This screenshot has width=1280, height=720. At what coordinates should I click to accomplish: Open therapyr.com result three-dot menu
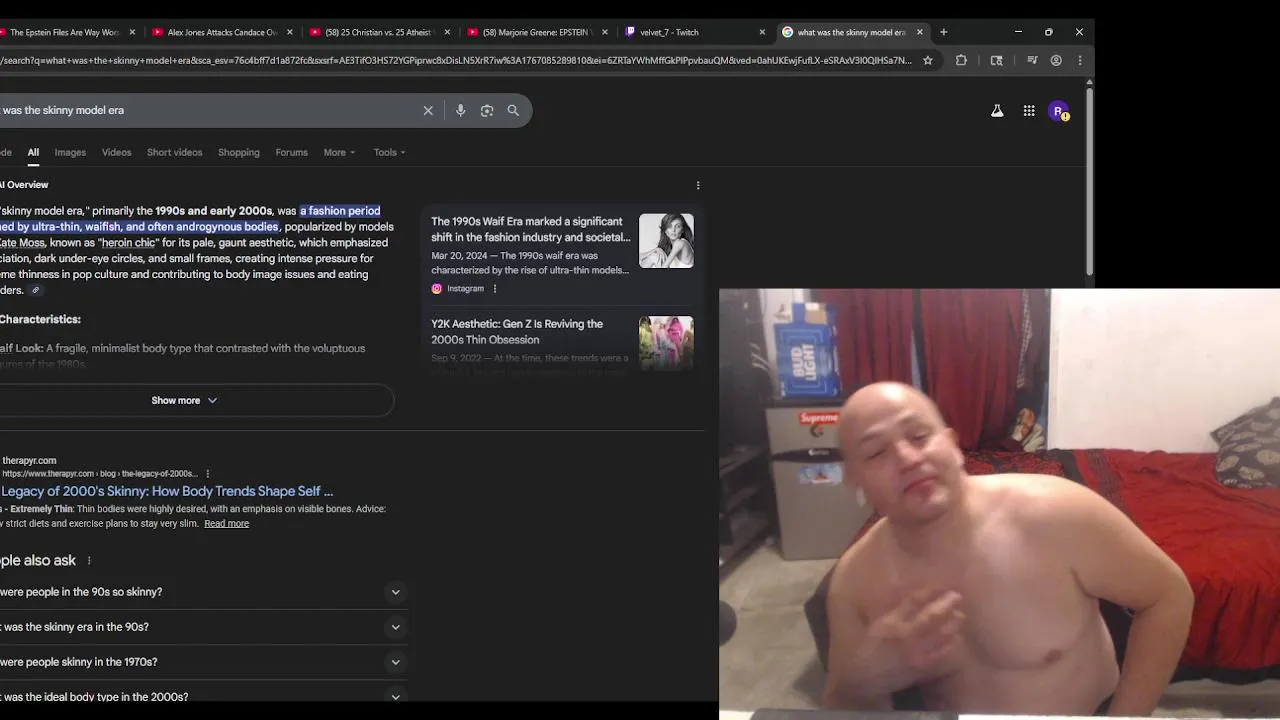(208, 474)
